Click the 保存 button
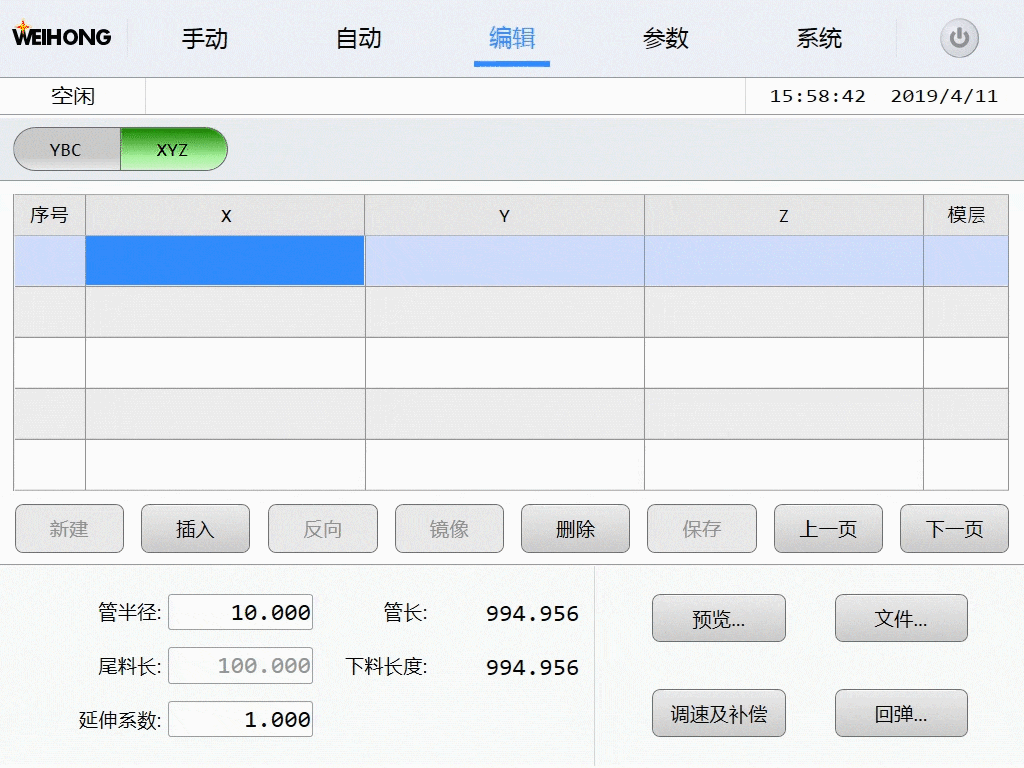Viewport: 1024px width, 768px height. [702, 528]
